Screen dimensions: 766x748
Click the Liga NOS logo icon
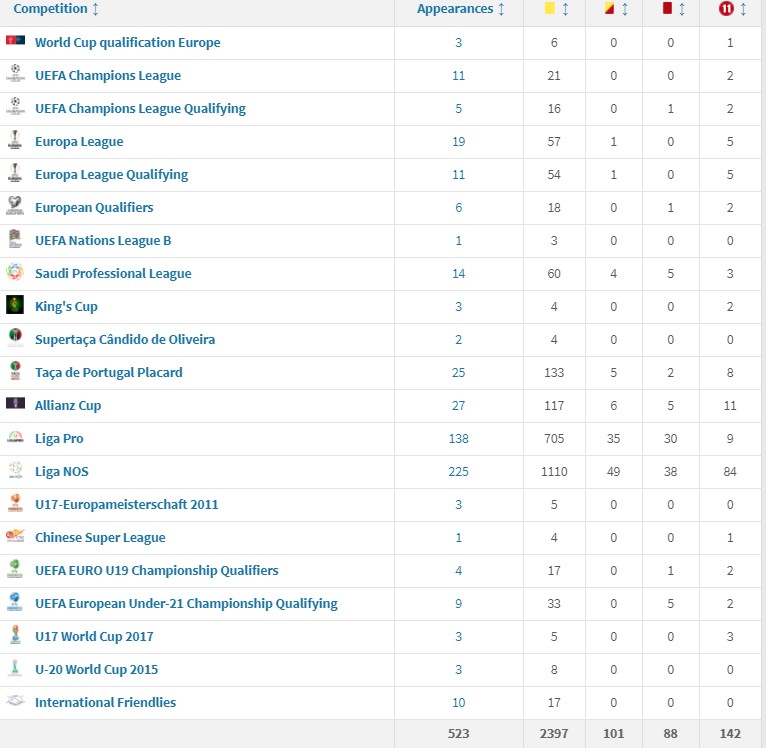pyautogui.click(x=15, y=470)
